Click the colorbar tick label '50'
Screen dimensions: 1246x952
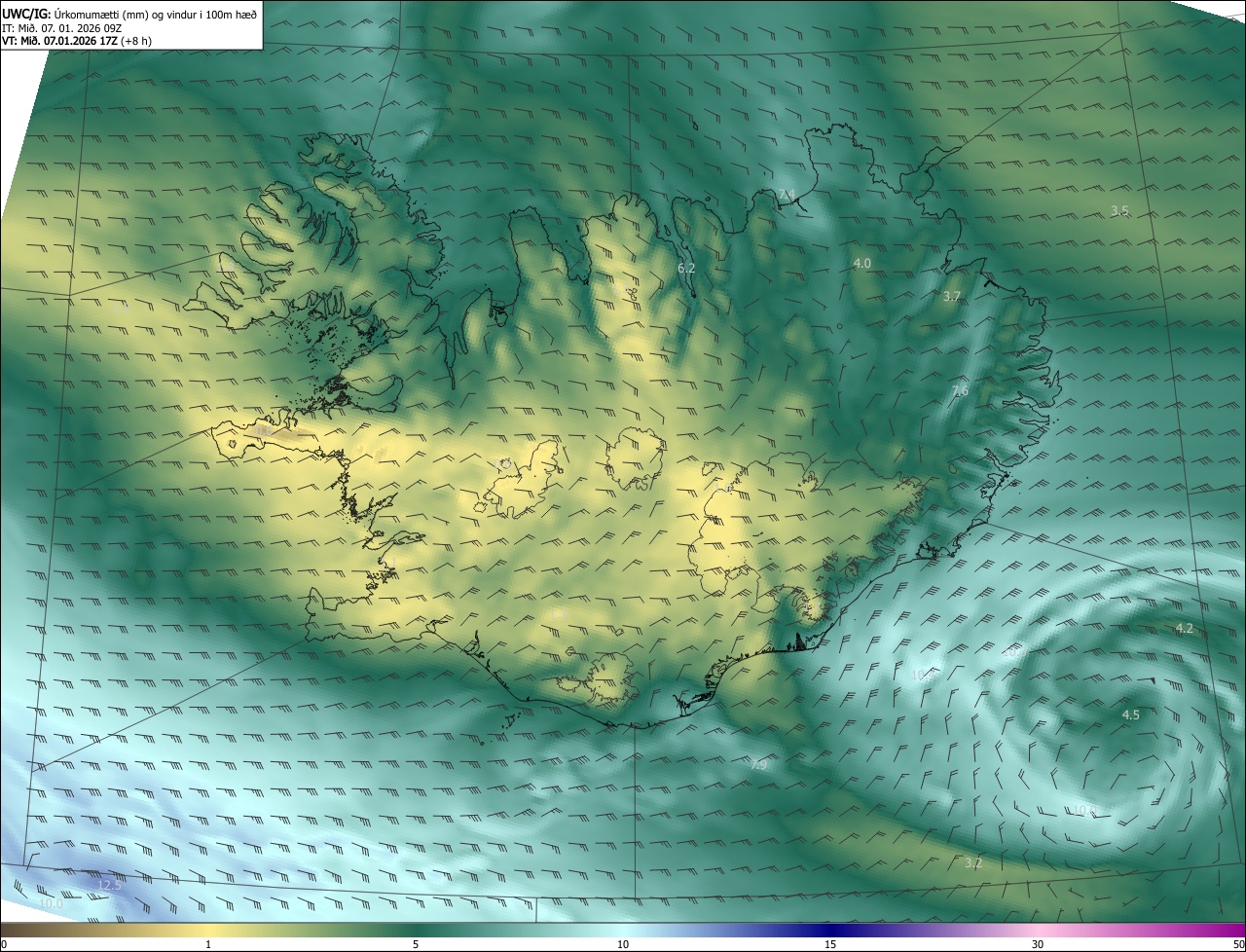(x=1238, y=944)
